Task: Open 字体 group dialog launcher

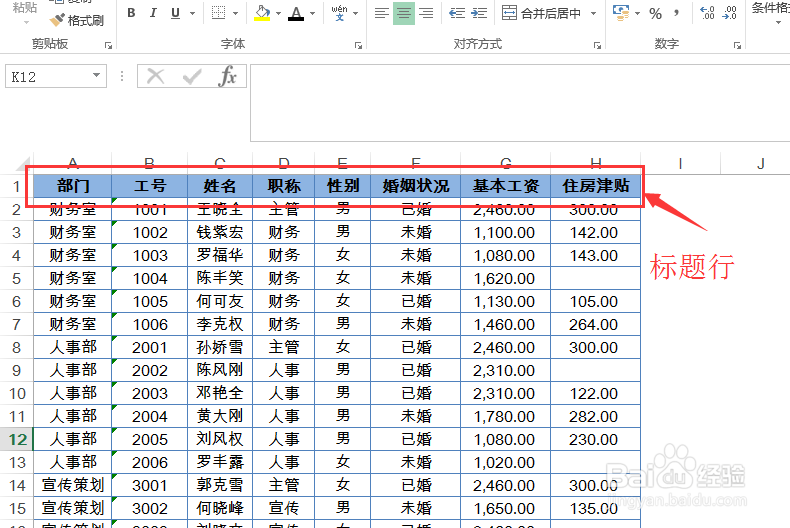Action: tap(358, 45)
